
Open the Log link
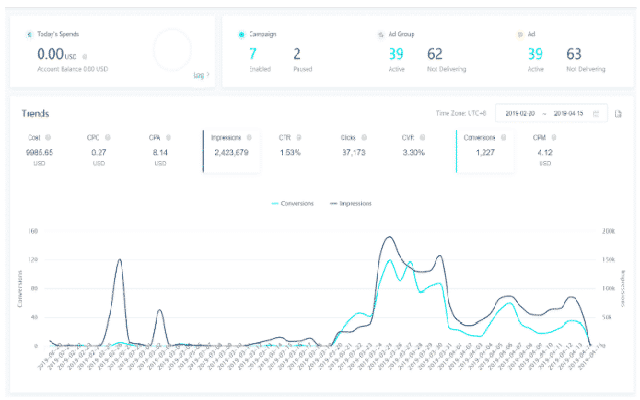(x=200, y=74)
